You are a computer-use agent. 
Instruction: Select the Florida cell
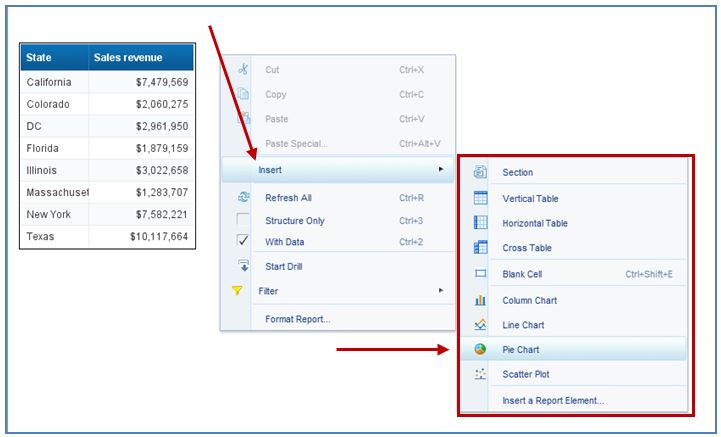[54, 148]
